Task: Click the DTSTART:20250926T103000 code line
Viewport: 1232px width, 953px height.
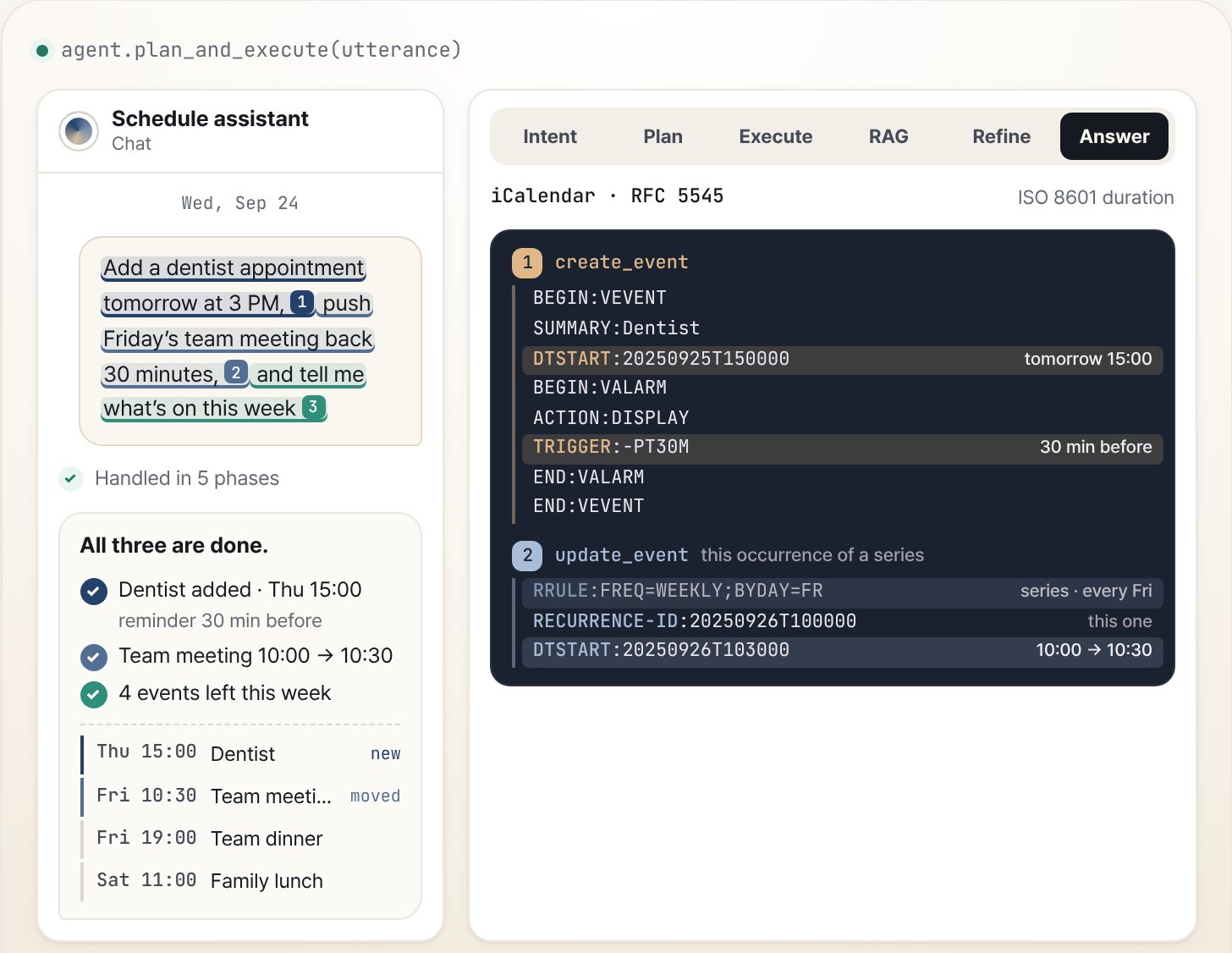Action: [842, 651]
